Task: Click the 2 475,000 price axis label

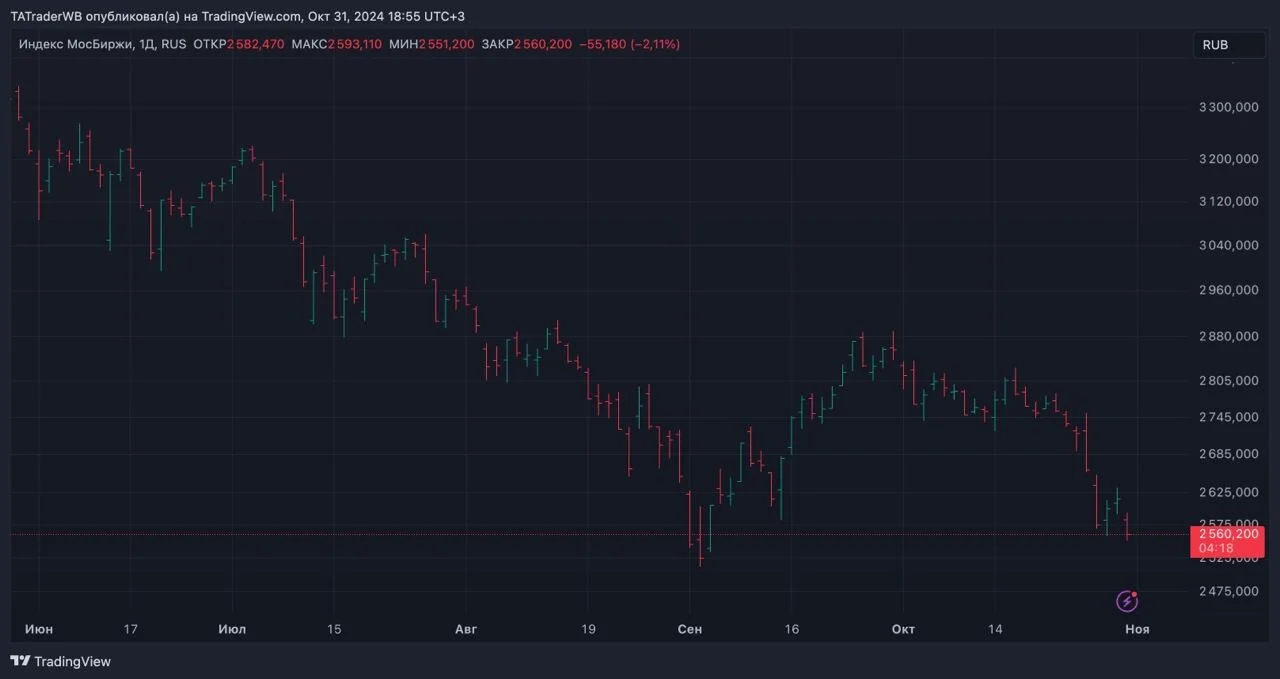Action: pos(1228,591)
